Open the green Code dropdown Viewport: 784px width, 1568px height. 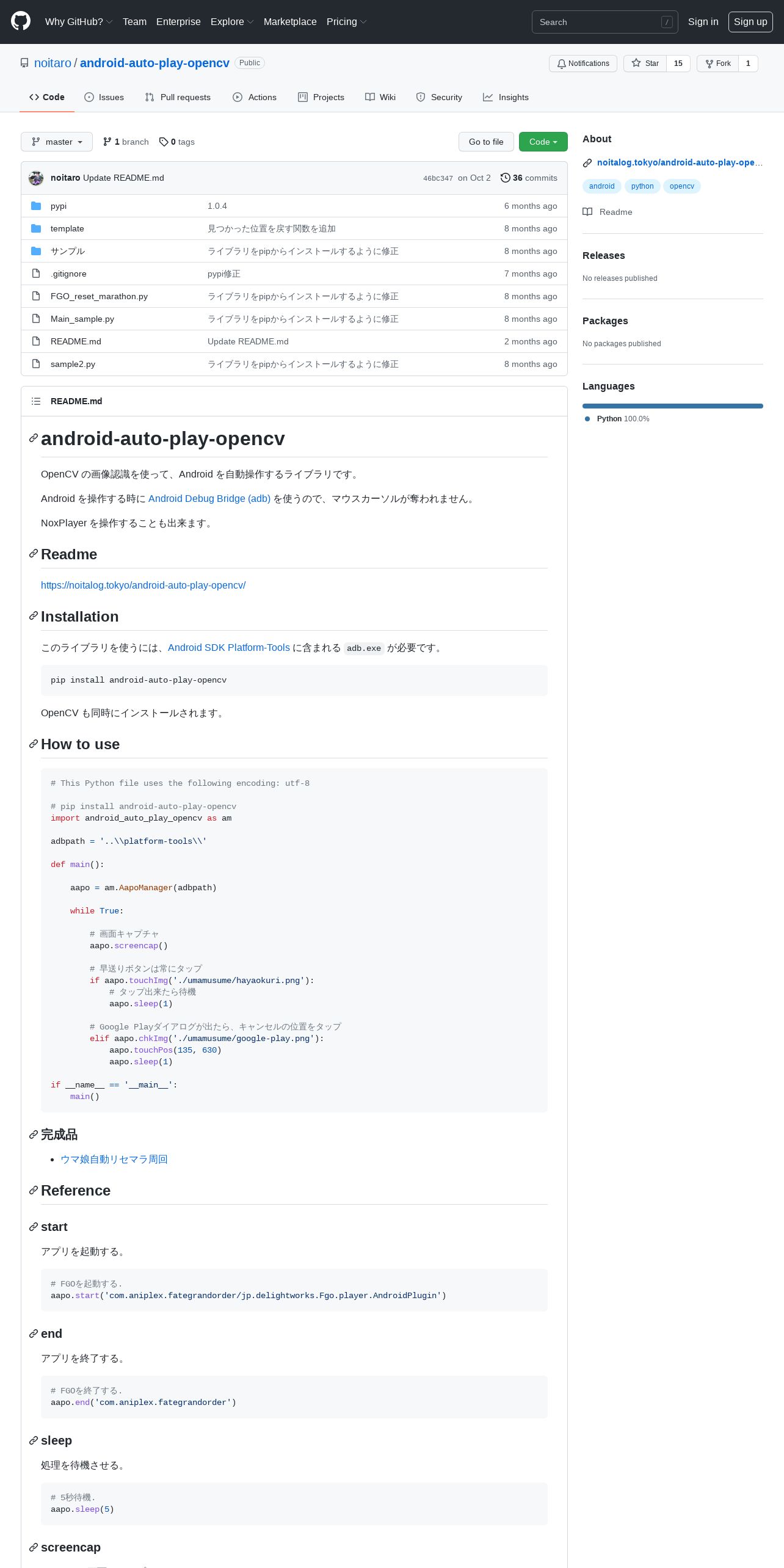(543, 142)
